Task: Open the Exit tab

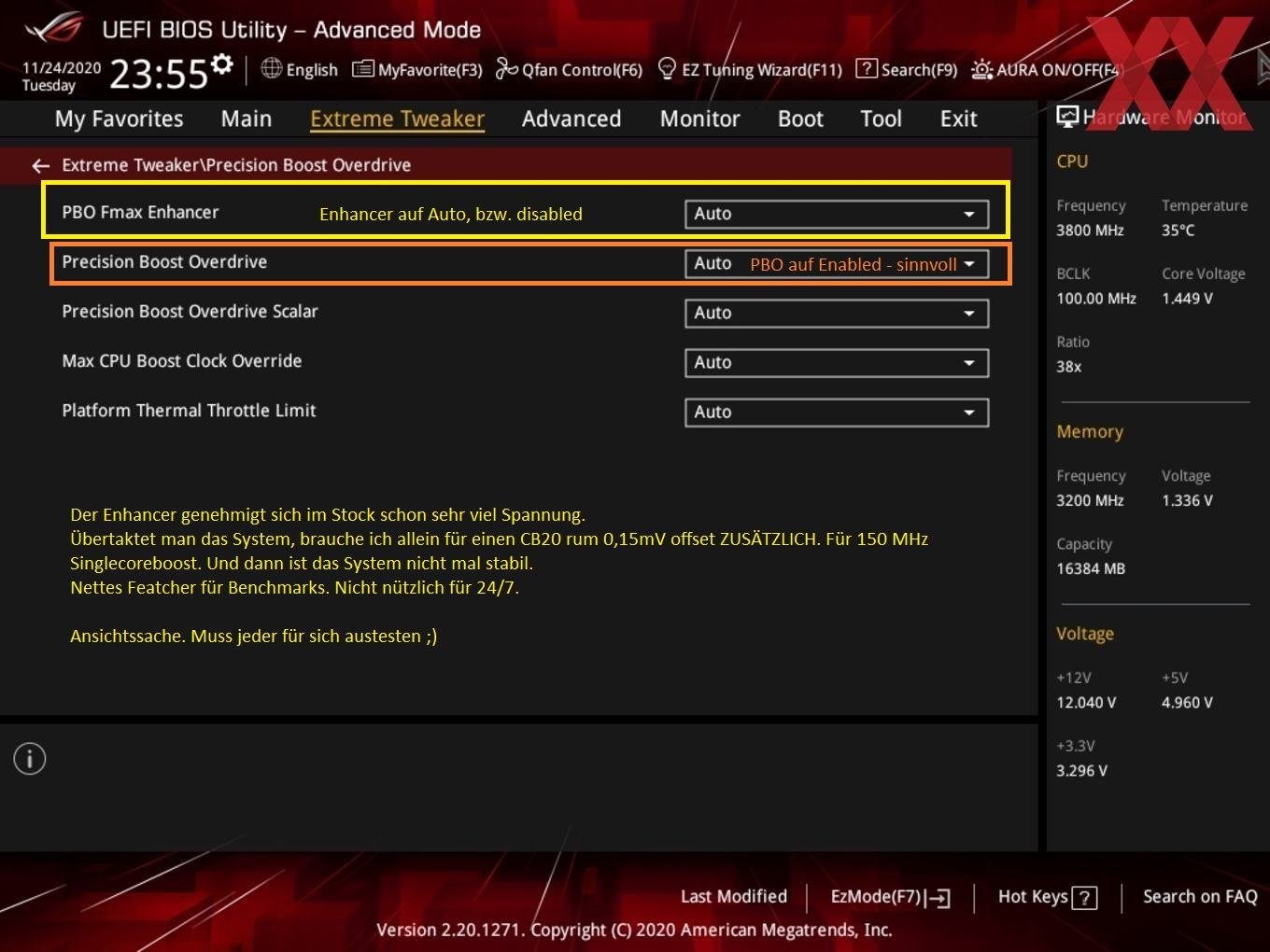Action: (959, 119)
